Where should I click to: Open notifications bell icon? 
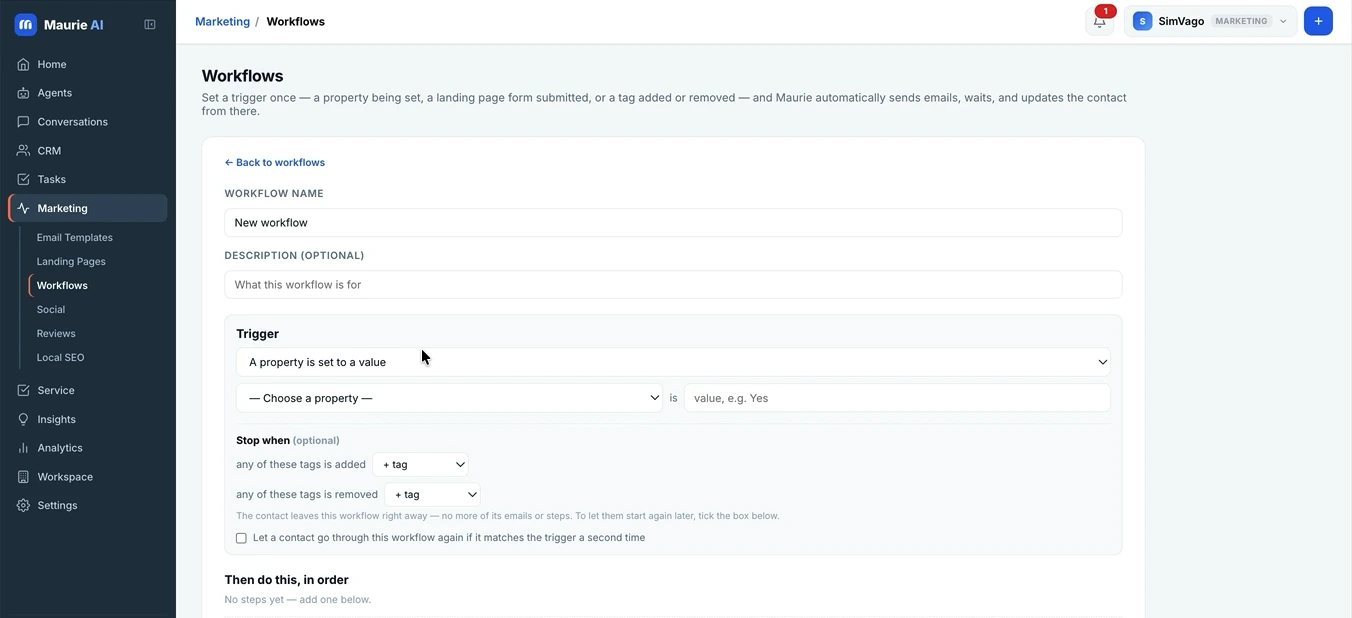1099,21
